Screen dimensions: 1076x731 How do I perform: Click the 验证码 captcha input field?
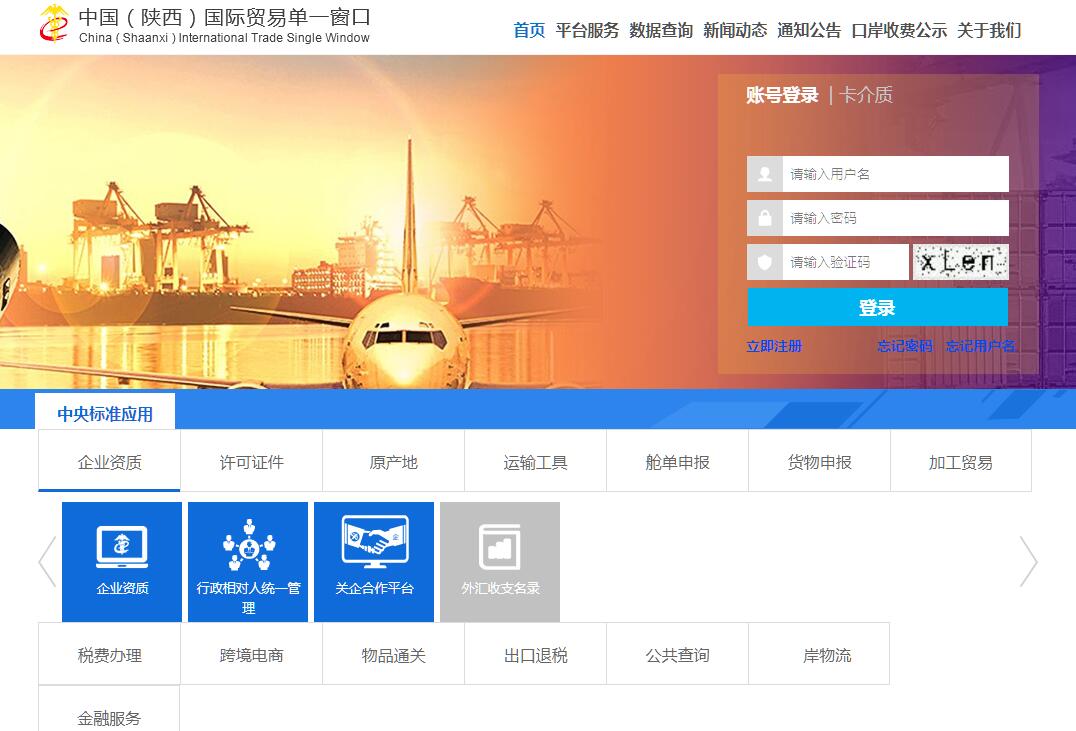click(x=845, y=262)
